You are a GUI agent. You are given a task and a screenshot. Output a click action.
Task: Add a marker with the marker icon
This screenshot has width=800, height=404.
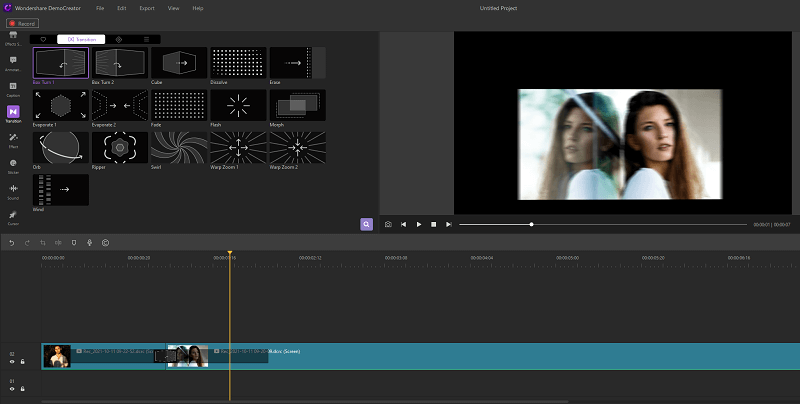tap(74, 243)
